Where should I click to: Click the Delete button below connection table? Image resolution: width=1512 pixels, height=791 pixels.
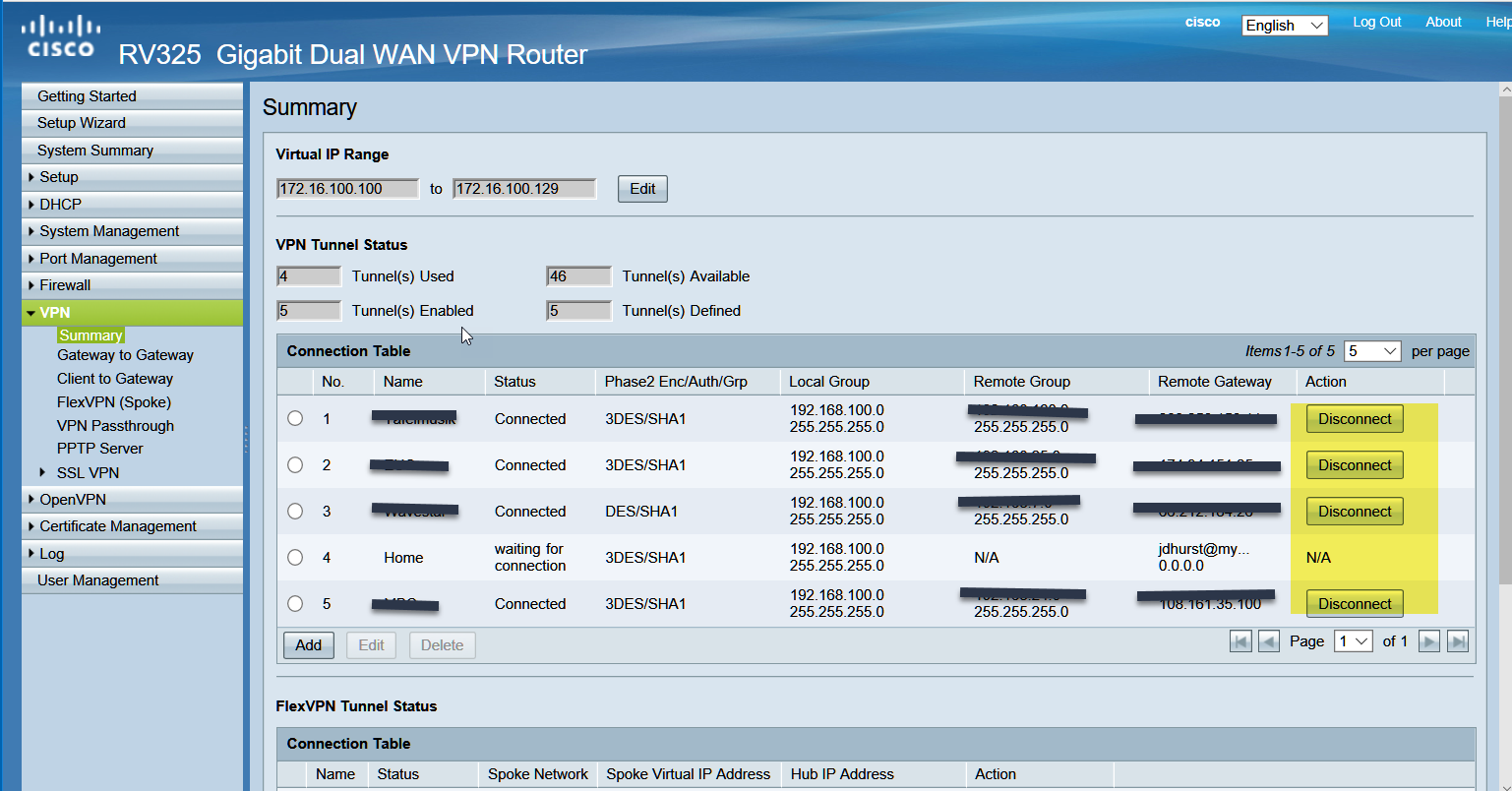pyautogui.click(x=443, y=645)
